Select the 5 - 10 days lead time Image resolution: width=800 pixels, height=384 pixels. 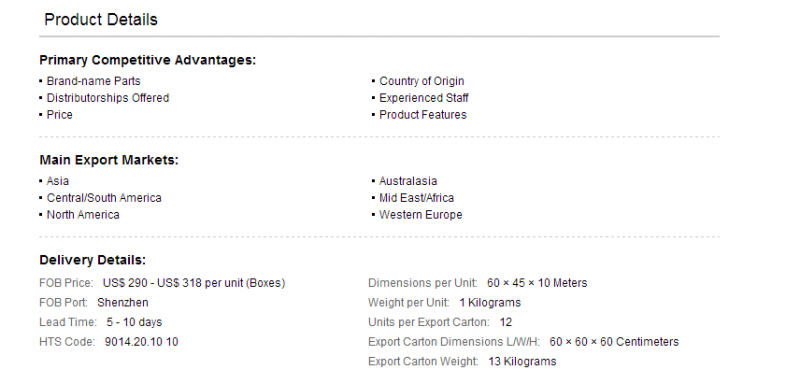134,322
